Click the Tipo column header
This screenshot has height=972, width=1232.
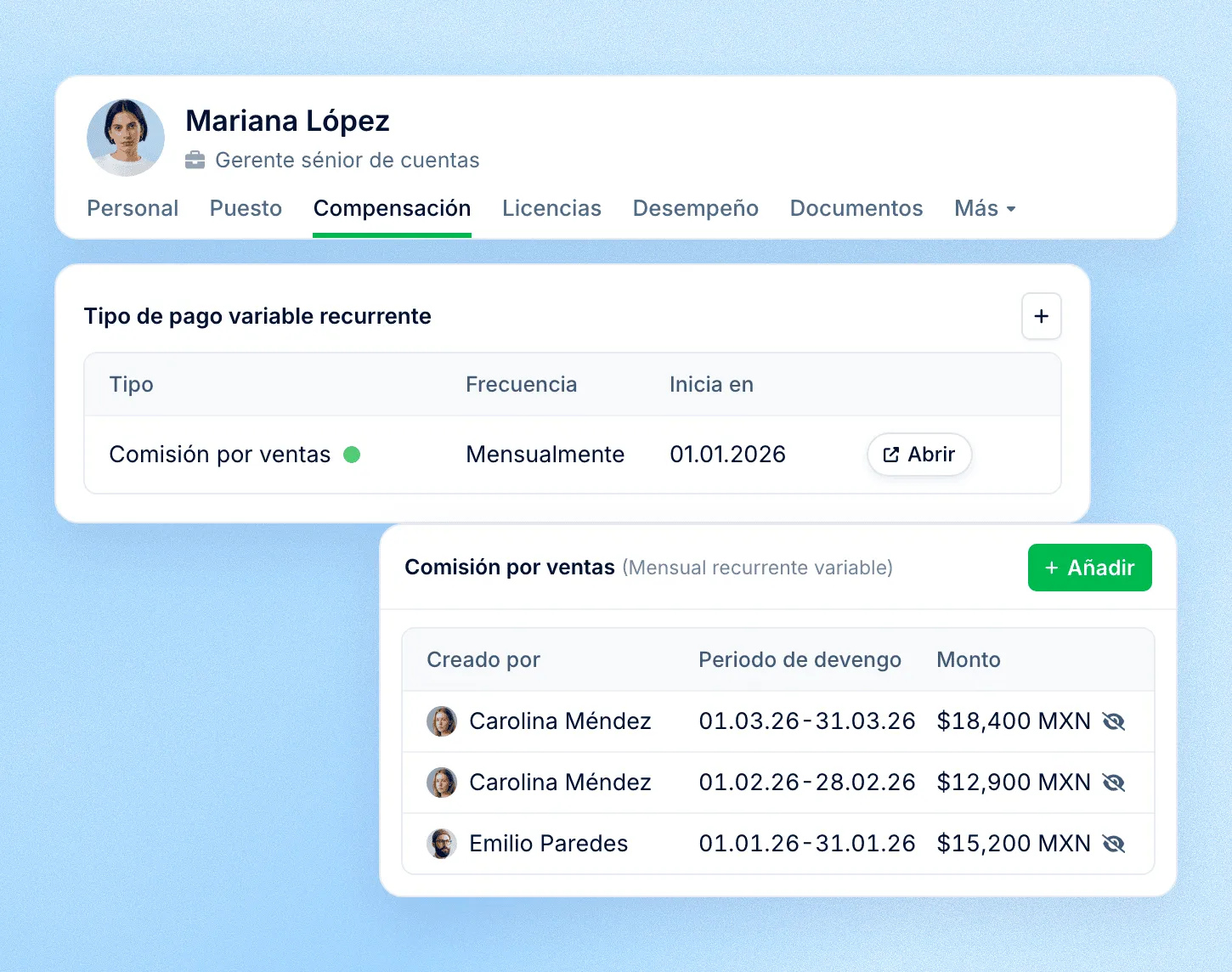click(x=131, y=385)
